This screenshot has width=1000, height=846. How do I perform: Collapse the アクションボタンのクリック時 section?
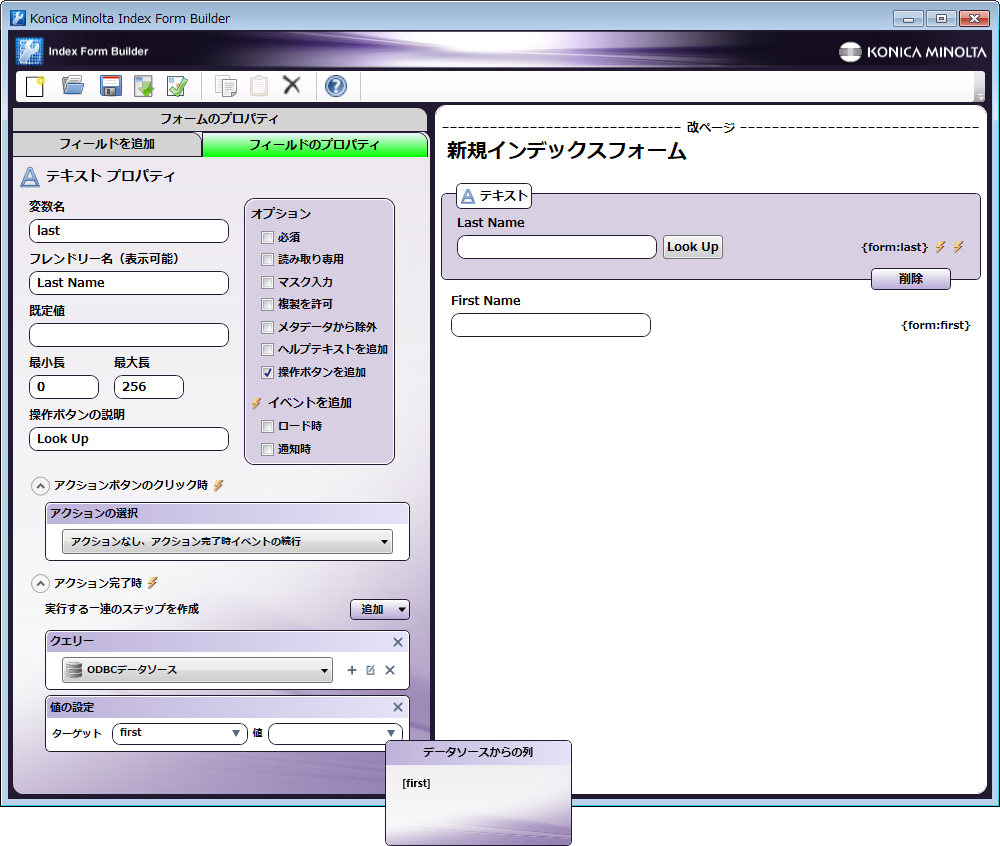click(x=40, y=486)
